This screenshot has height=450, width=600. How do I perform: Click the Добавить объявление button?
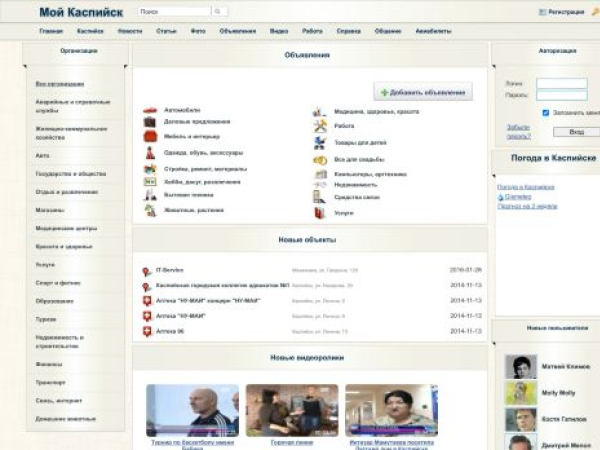coord(423,92)
